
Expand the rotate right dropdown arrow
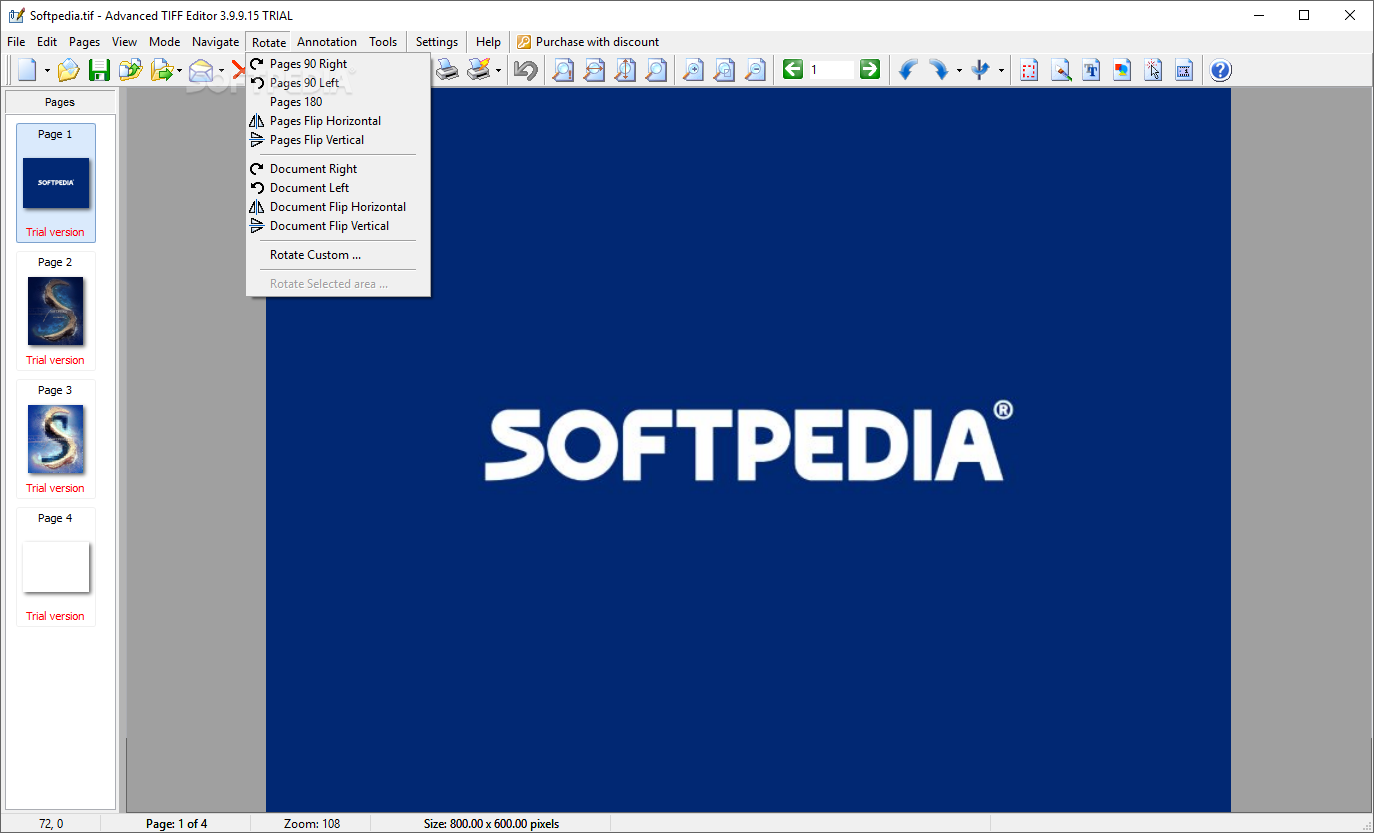coord(959,71)
